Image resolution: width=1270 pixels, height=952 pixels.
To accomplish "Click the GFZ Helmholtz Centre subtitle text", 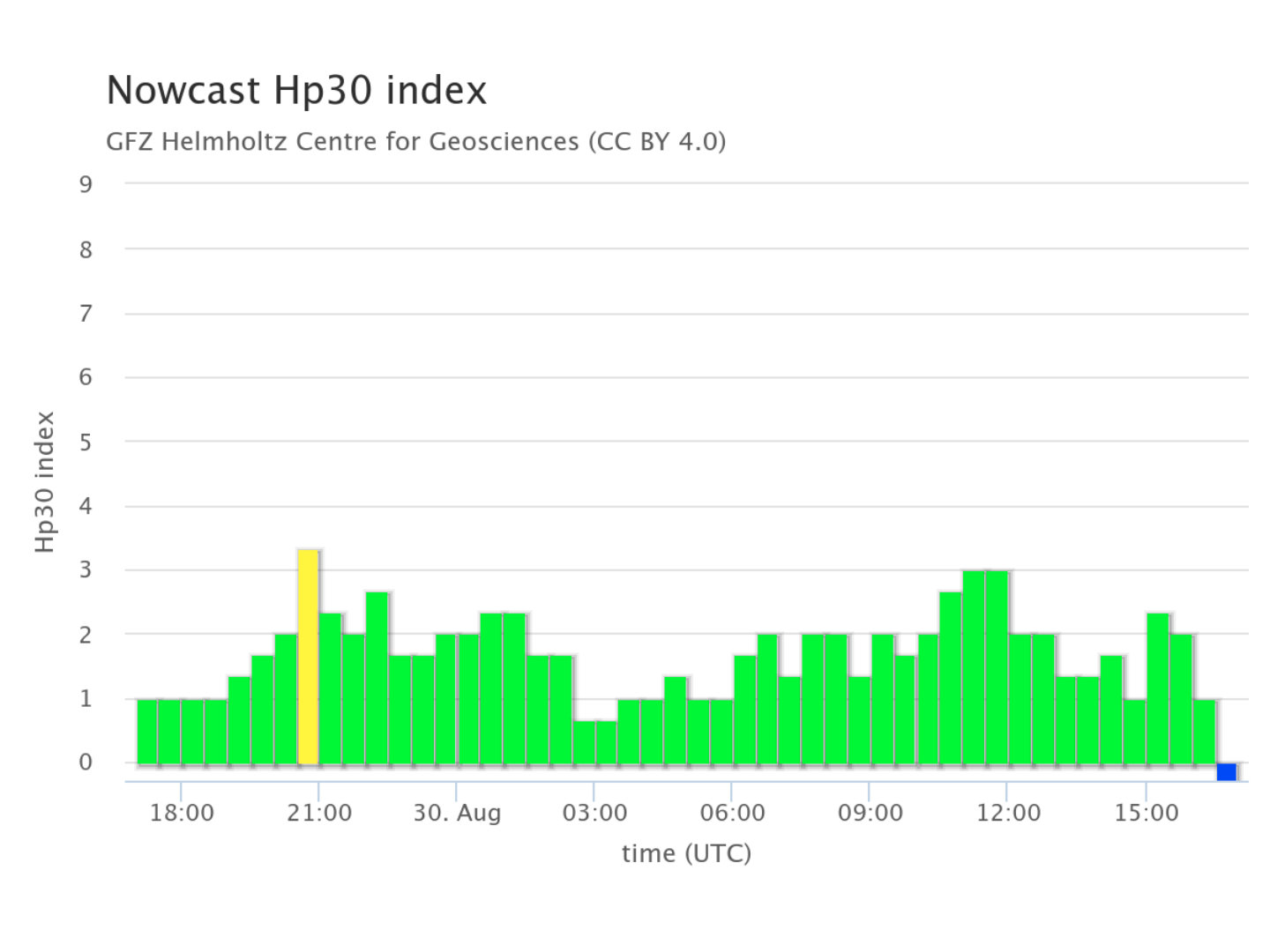I will point(415,141).
